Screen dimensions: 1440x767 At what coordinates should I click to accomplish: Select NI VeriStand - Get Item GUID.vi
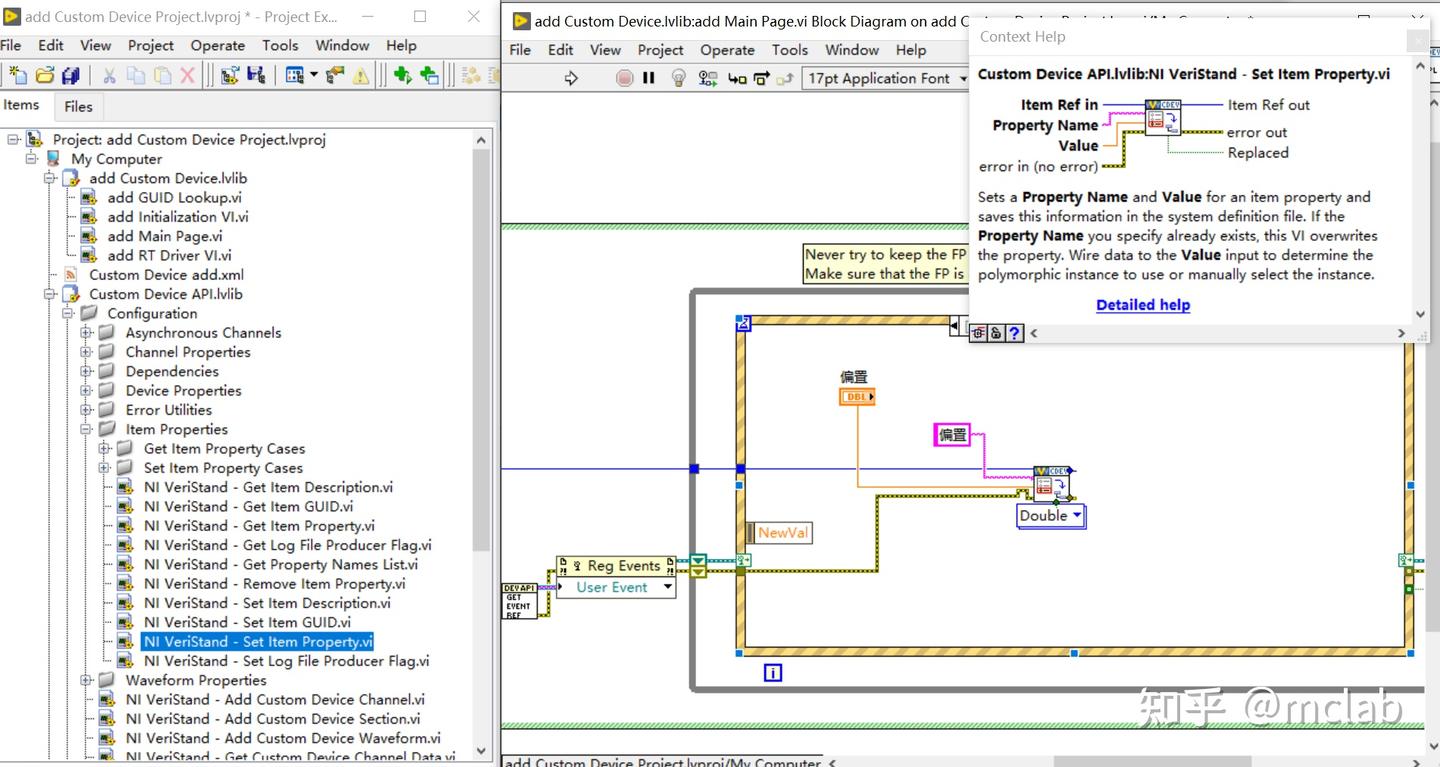point(248,507)
